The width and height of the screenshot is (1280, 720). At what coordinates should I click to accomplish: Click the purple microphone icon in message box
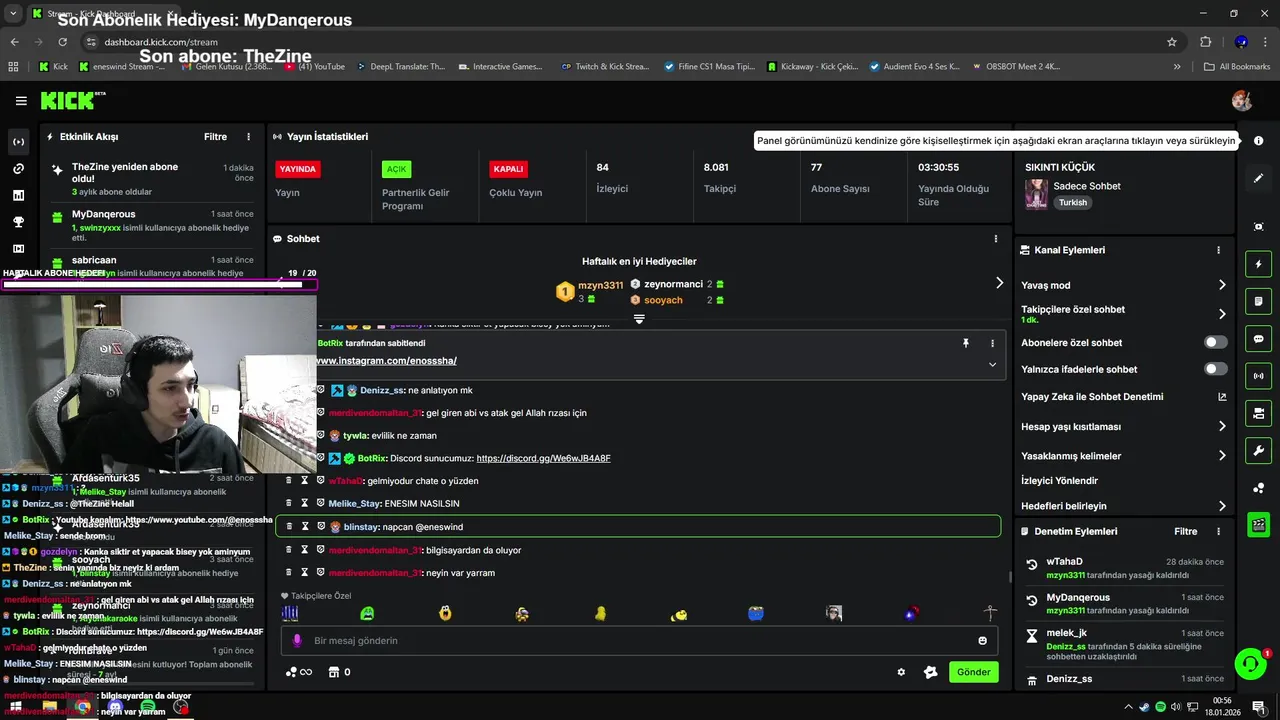[x=297, y=641]
